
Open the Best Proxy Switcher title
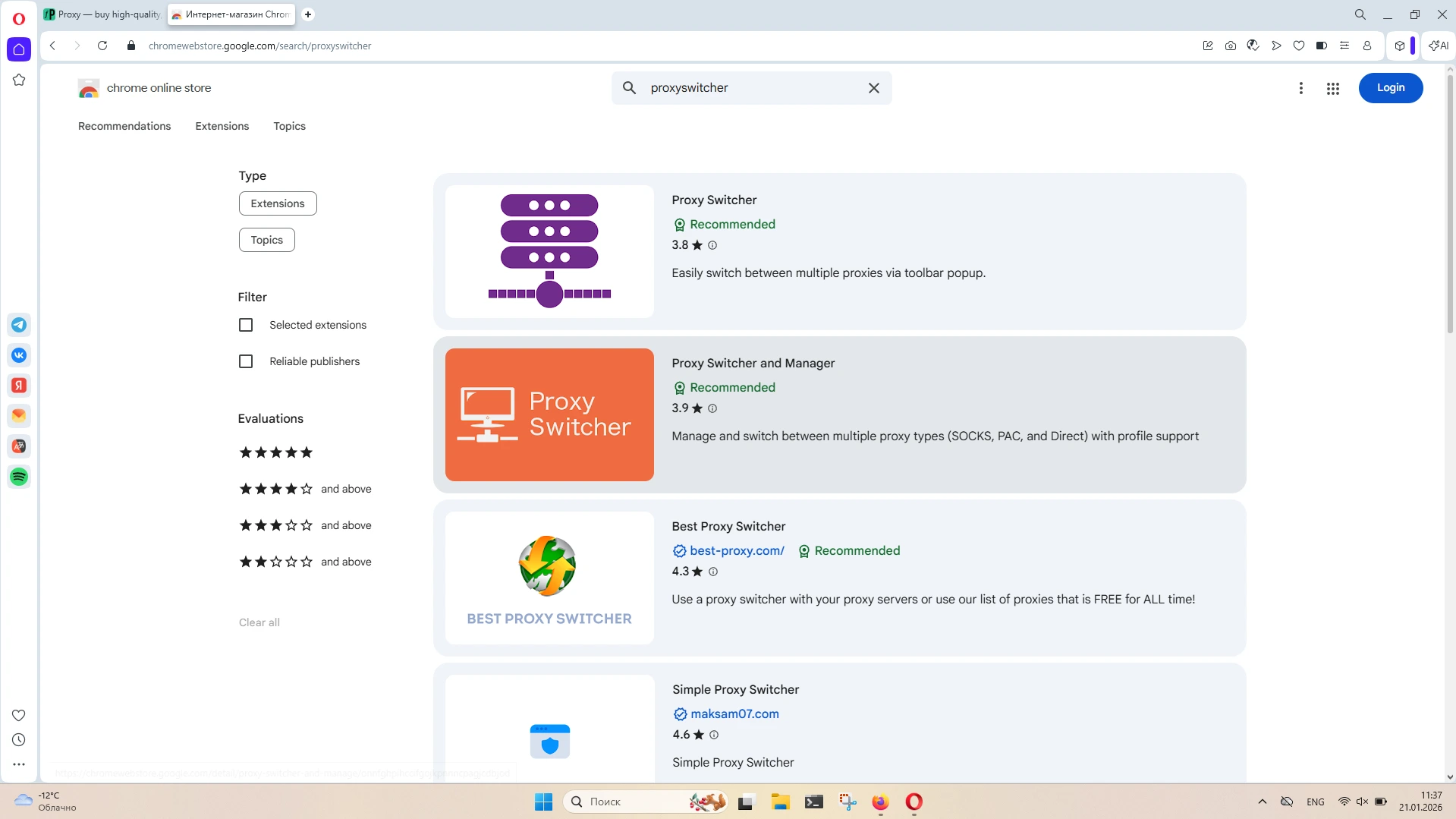tap(728, 527)
